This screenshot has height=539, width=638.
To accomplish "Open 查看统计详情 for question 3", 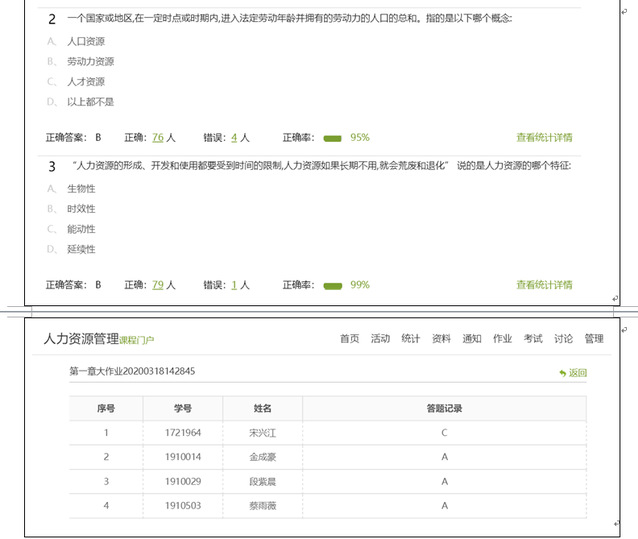I will [544, 285].
